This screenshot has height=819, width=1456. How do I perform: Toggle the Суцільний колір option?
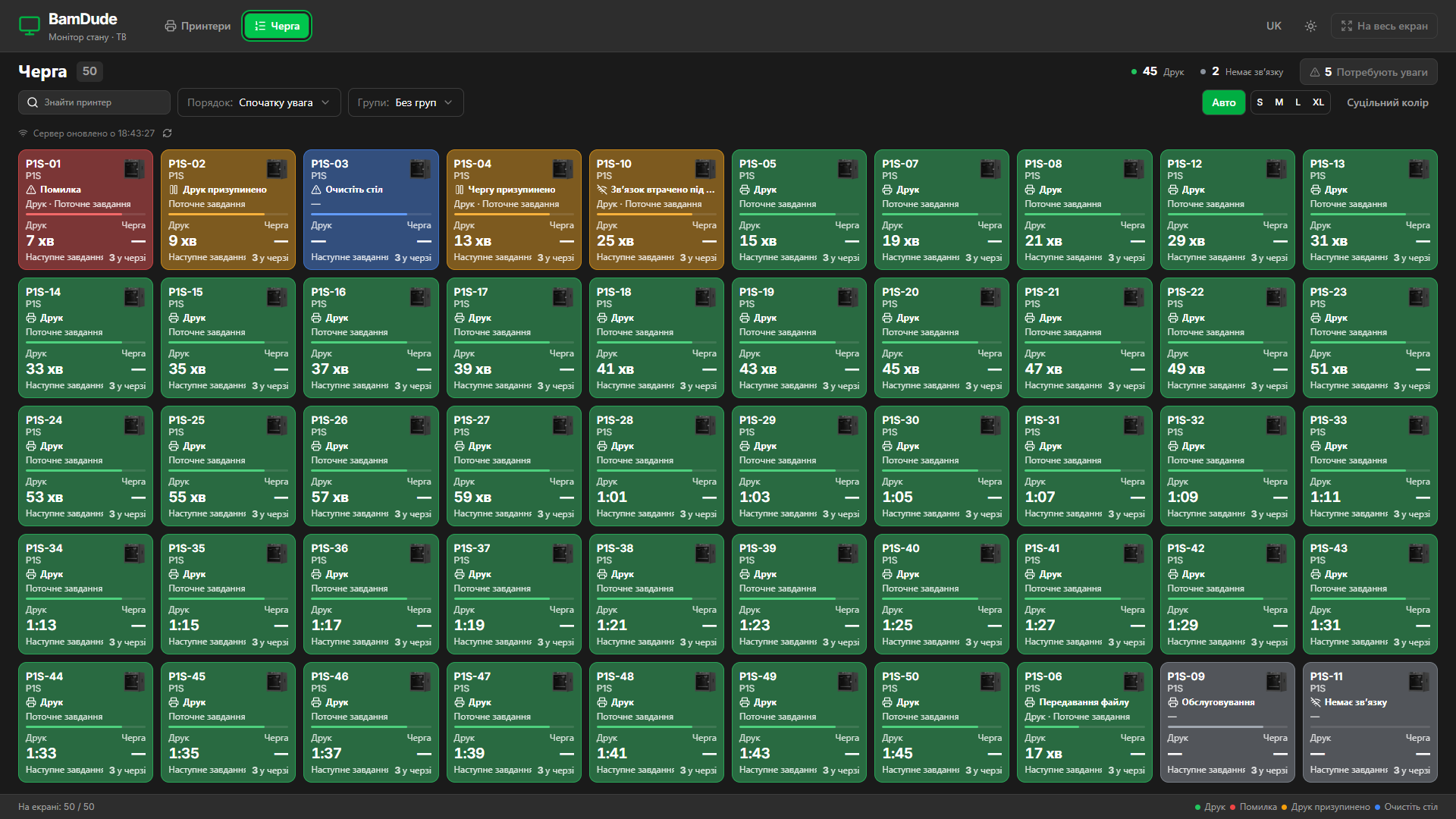(x=1387, y=102)
